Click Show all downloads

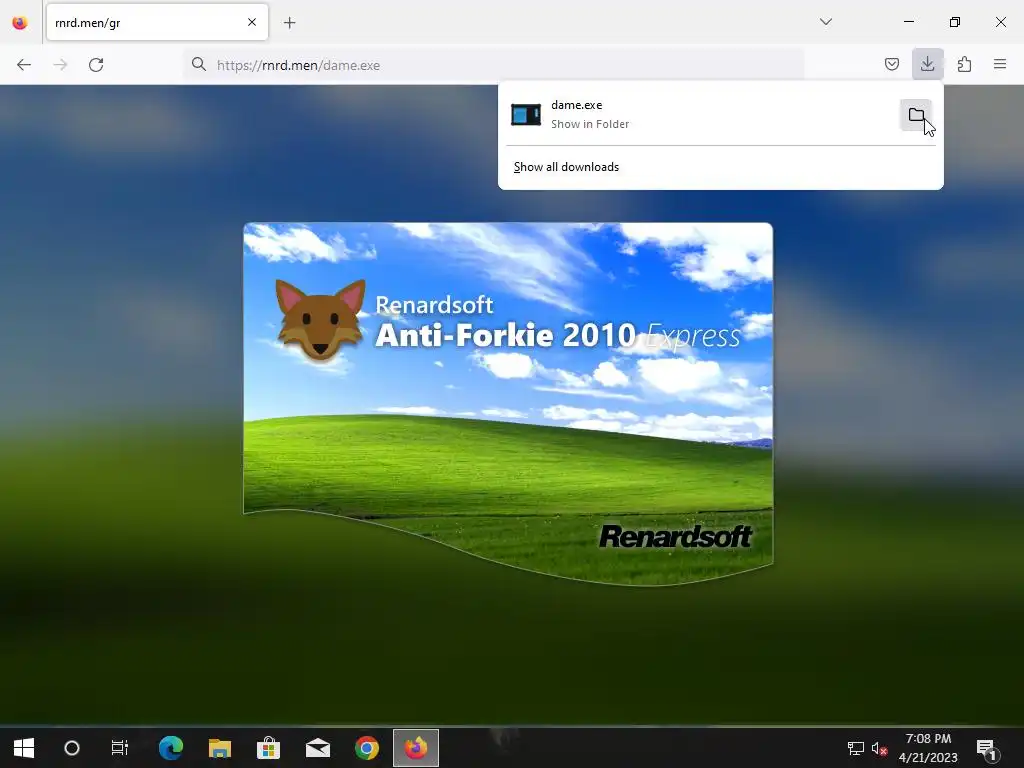566,167
